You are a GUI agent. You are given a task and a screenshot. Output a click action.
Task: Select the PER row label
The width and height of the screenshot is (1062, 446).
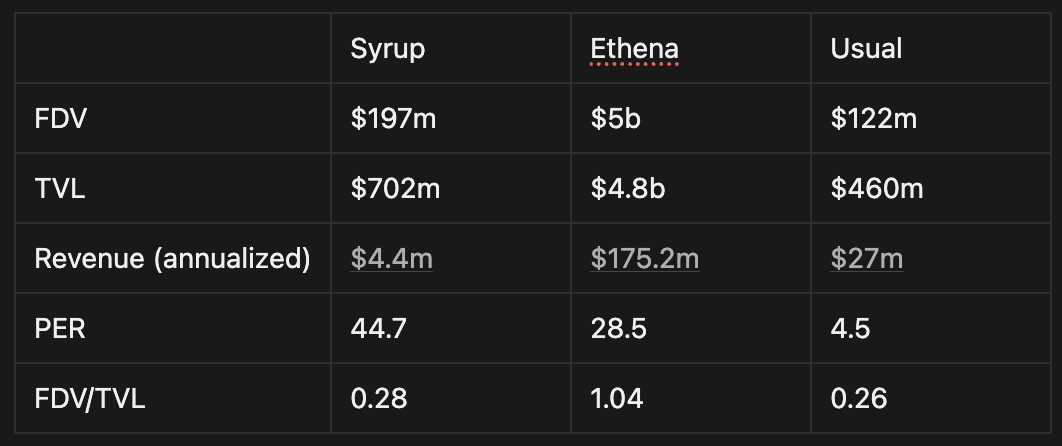point(60,329)
